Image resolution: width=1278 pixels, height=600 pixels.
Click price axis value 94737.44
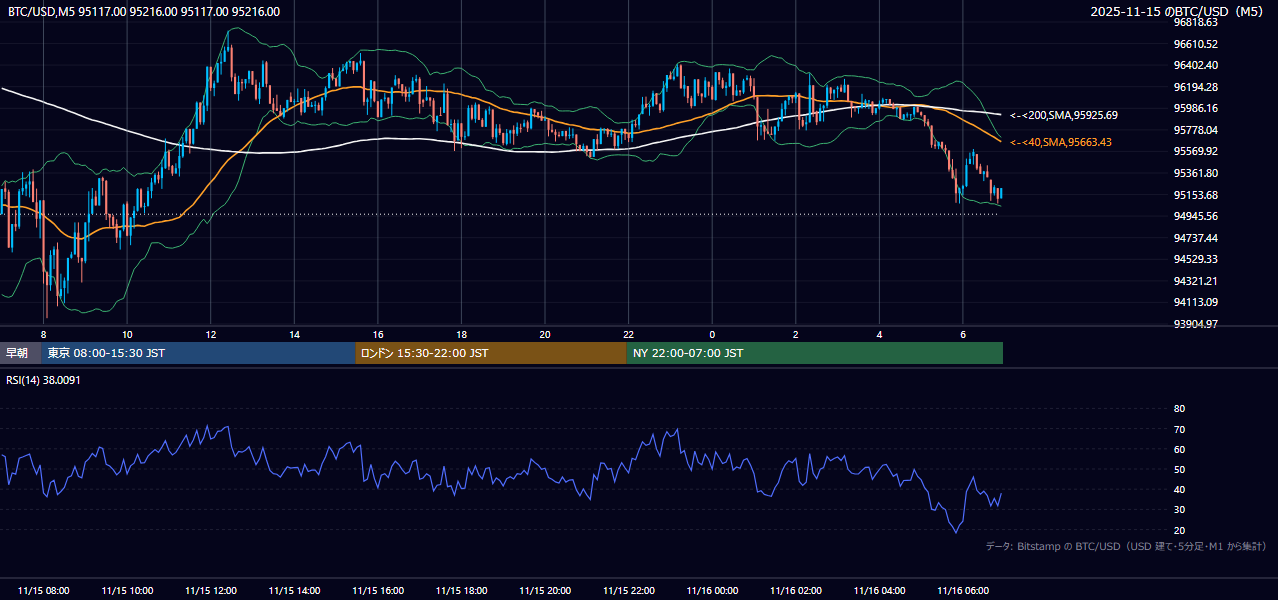(x=1196, y=238)
